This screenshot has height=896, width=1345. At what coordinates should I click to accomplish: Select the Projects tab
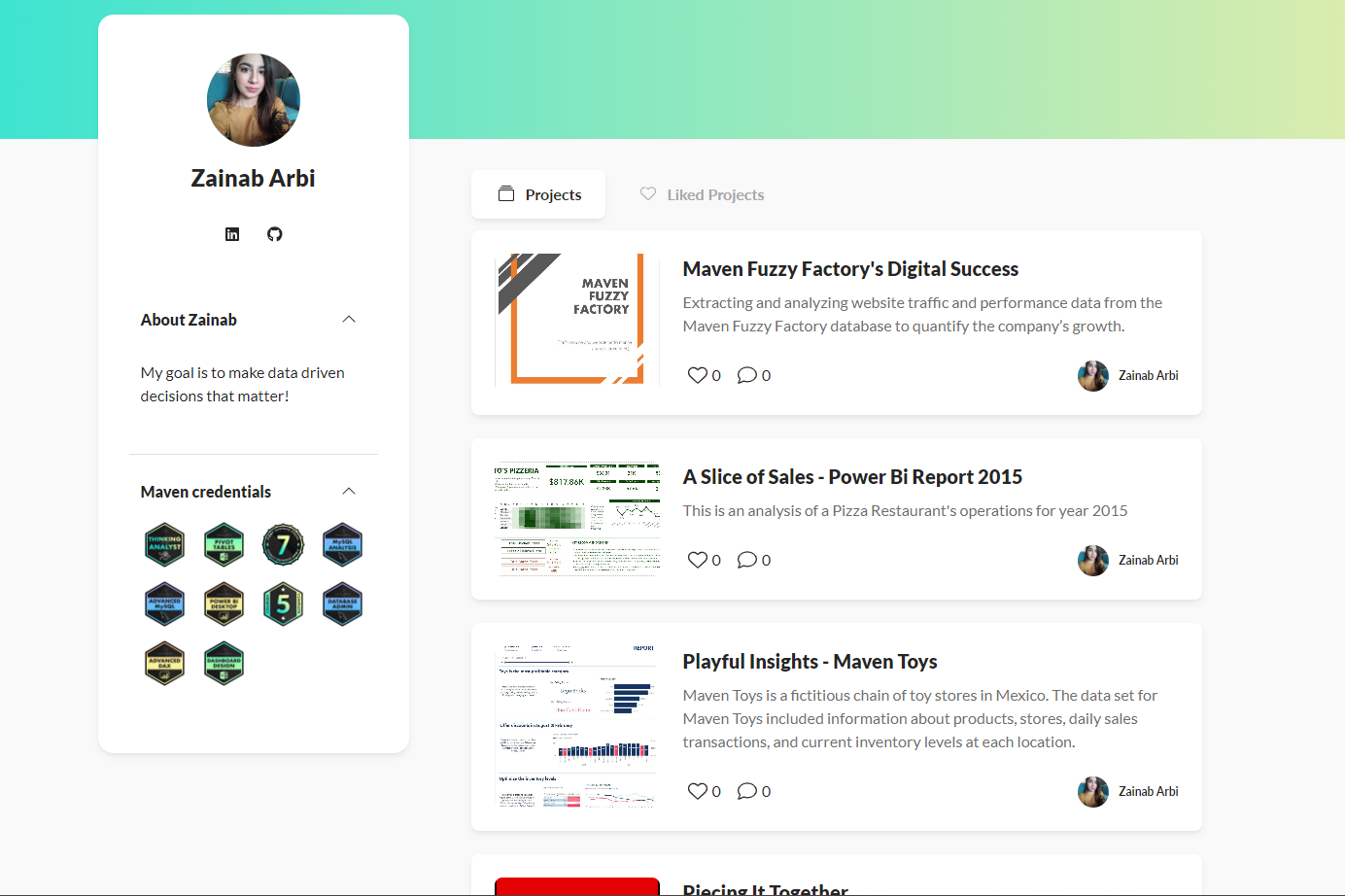pyautogui.click(x=538, y=194)
